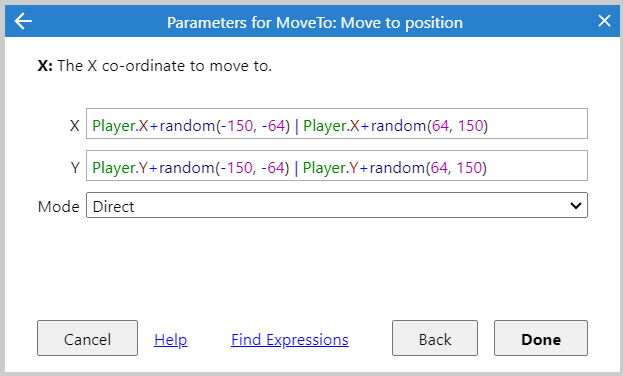Close the MoveTo parameters dialog
This screenshot has height=376, width=623.
pos(604,21)
